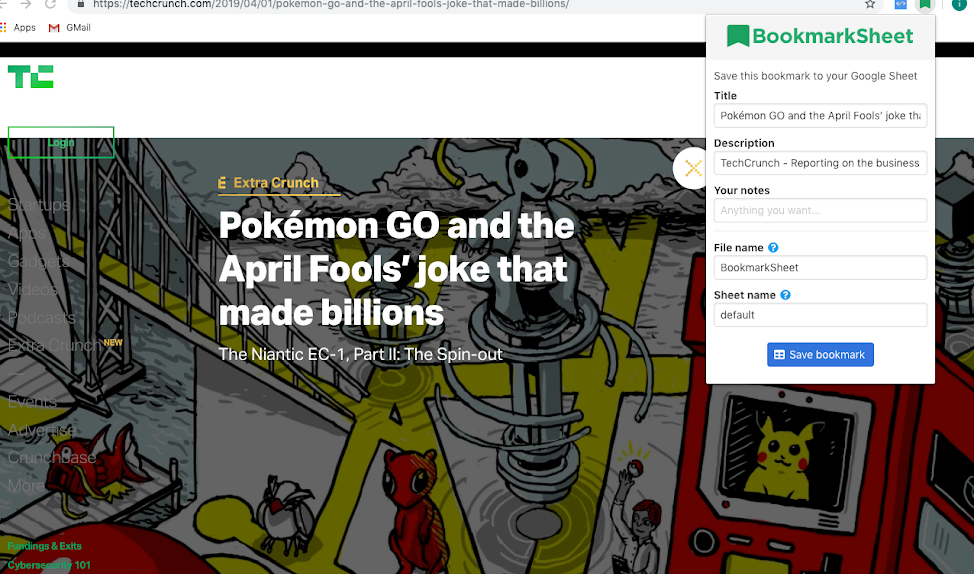Open Cybersecurity 101 link

(49, 565)
